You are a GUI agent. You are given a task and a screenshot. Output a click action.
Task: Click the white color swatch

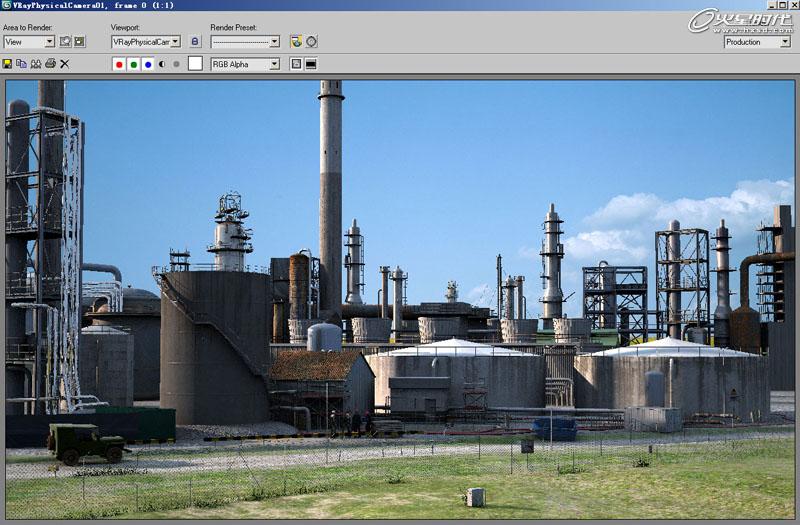point(195,64)
